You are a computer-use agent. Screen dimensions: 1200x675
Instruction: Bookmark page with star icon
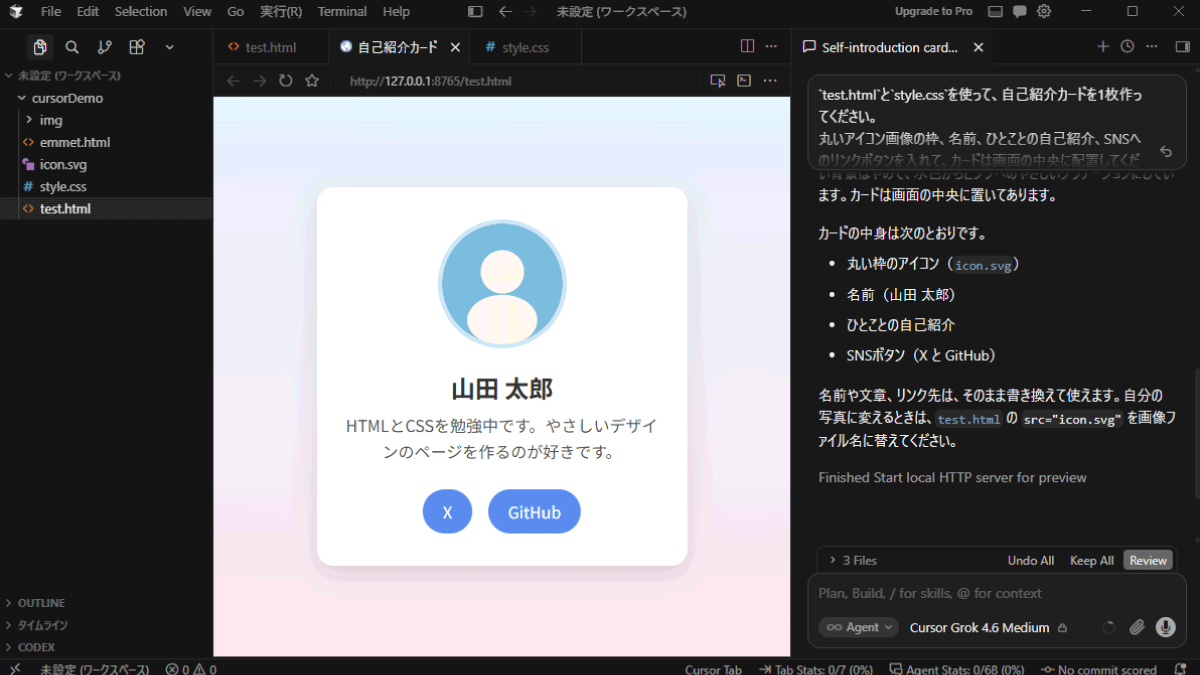click(x=312, y=81)
